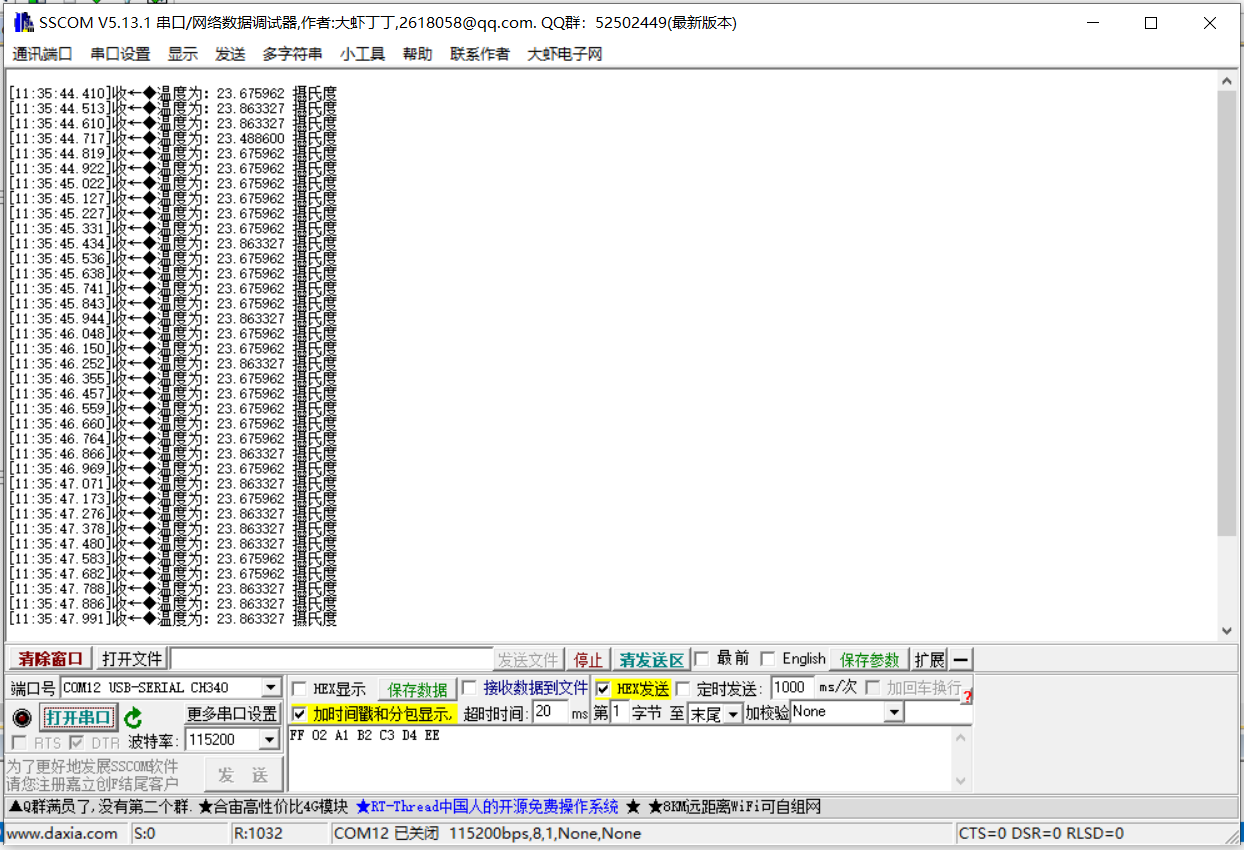
Task: Disable the HEX发送 checkbox
Action: (x=602, y=688)
